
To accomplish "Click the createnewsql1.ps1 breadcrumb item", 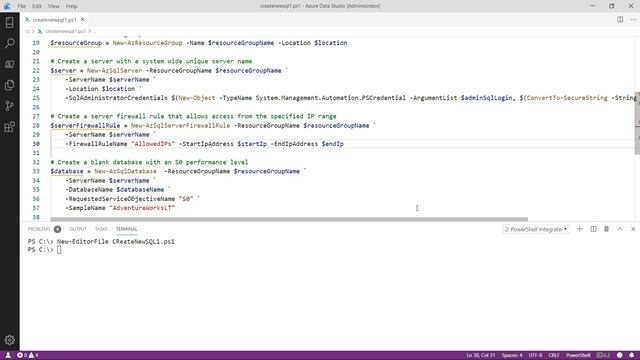I will (x=65, y=31).
